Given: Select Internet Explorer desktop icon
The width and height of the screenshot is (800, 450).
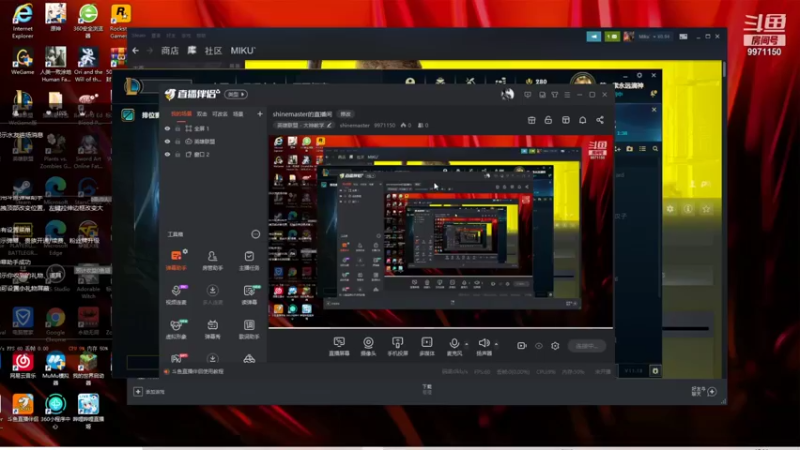Looking at the screenshot, I should tap(22, 20).
